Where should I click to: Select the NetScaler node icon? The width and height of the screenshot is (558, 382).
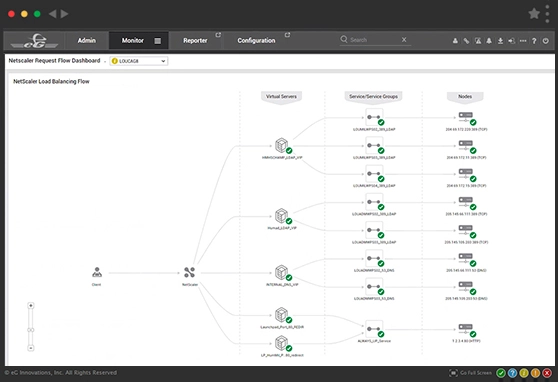tap(189, 272)
